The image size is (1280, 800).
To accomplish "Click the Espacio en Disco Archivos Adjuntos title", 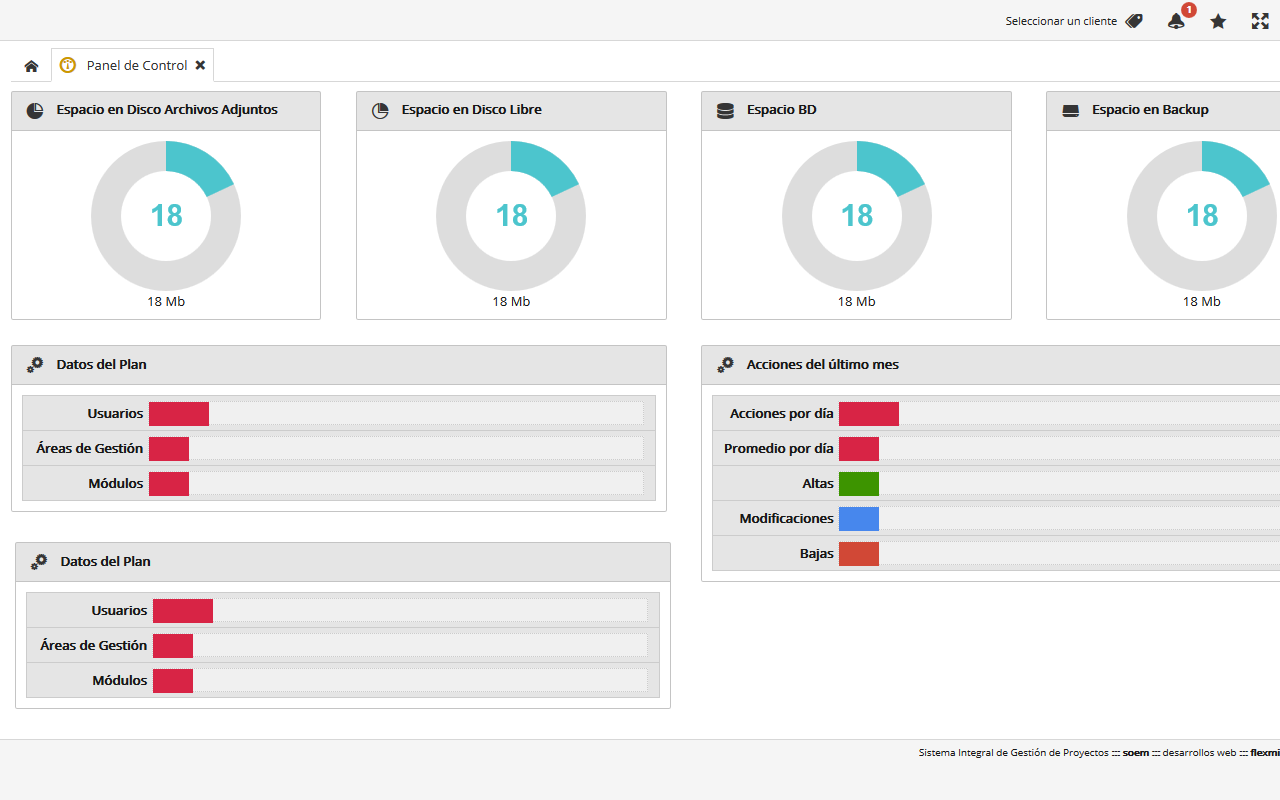I will 167,110.
